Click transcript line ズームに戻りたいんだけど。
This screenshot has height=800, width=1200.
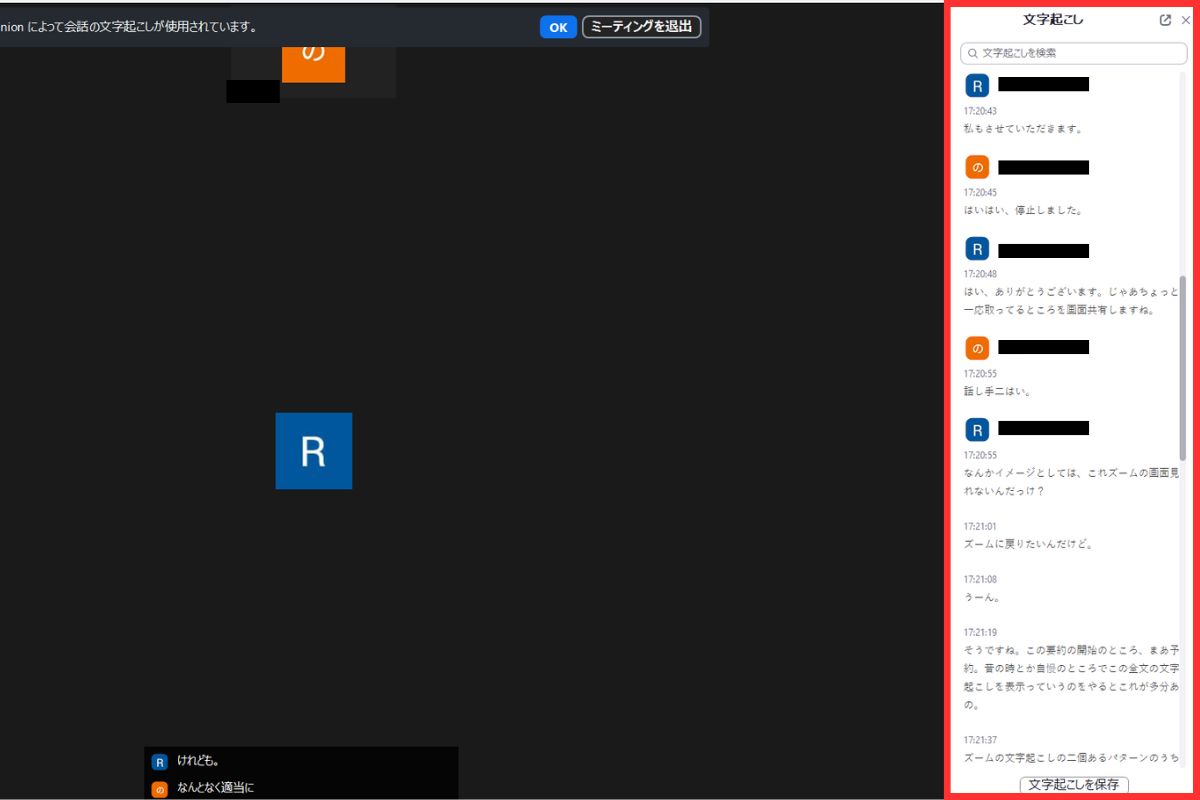[x=1015, y=545]
